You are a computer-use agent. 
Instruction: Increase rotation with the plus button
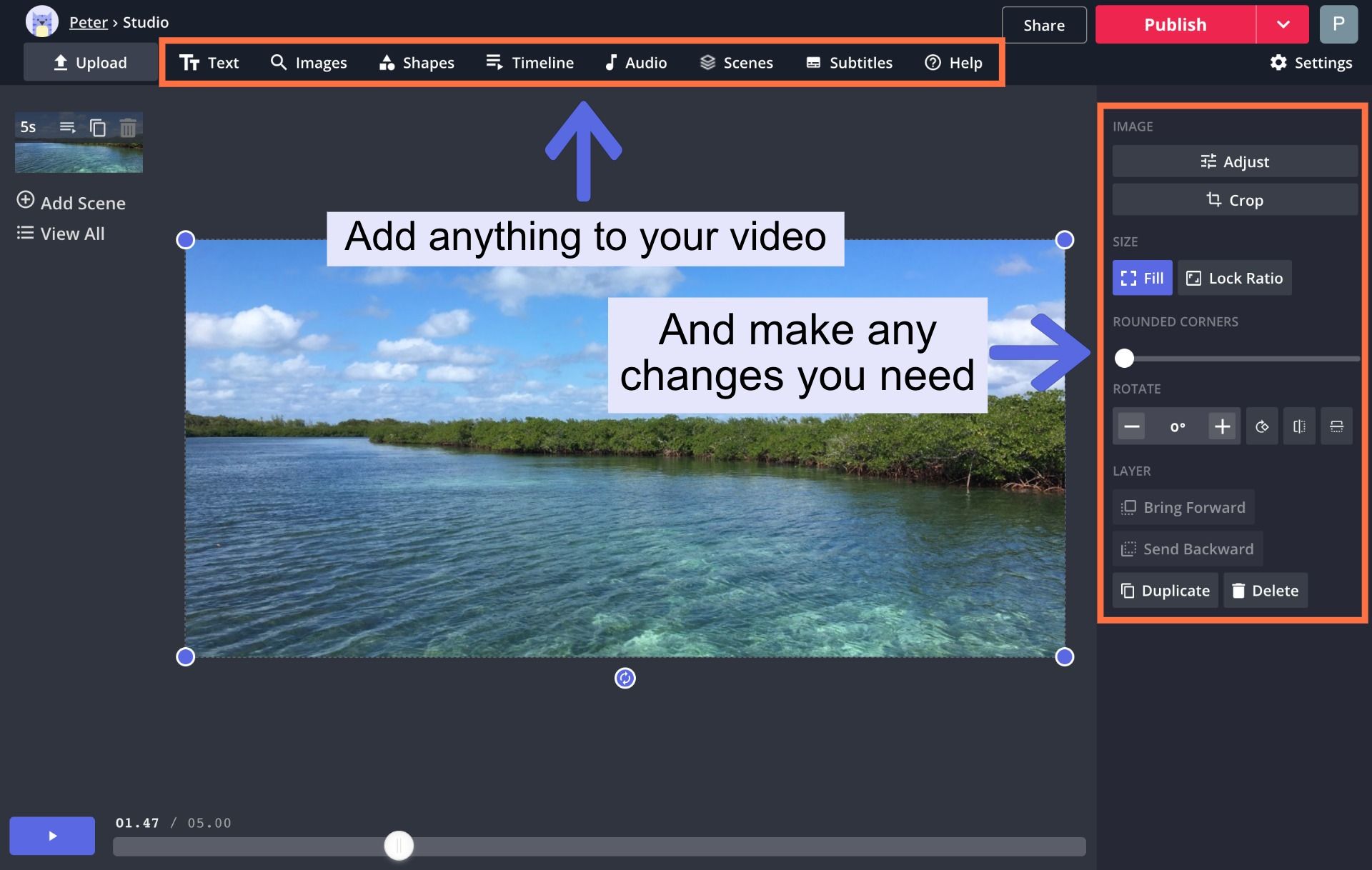point(1222,426)
